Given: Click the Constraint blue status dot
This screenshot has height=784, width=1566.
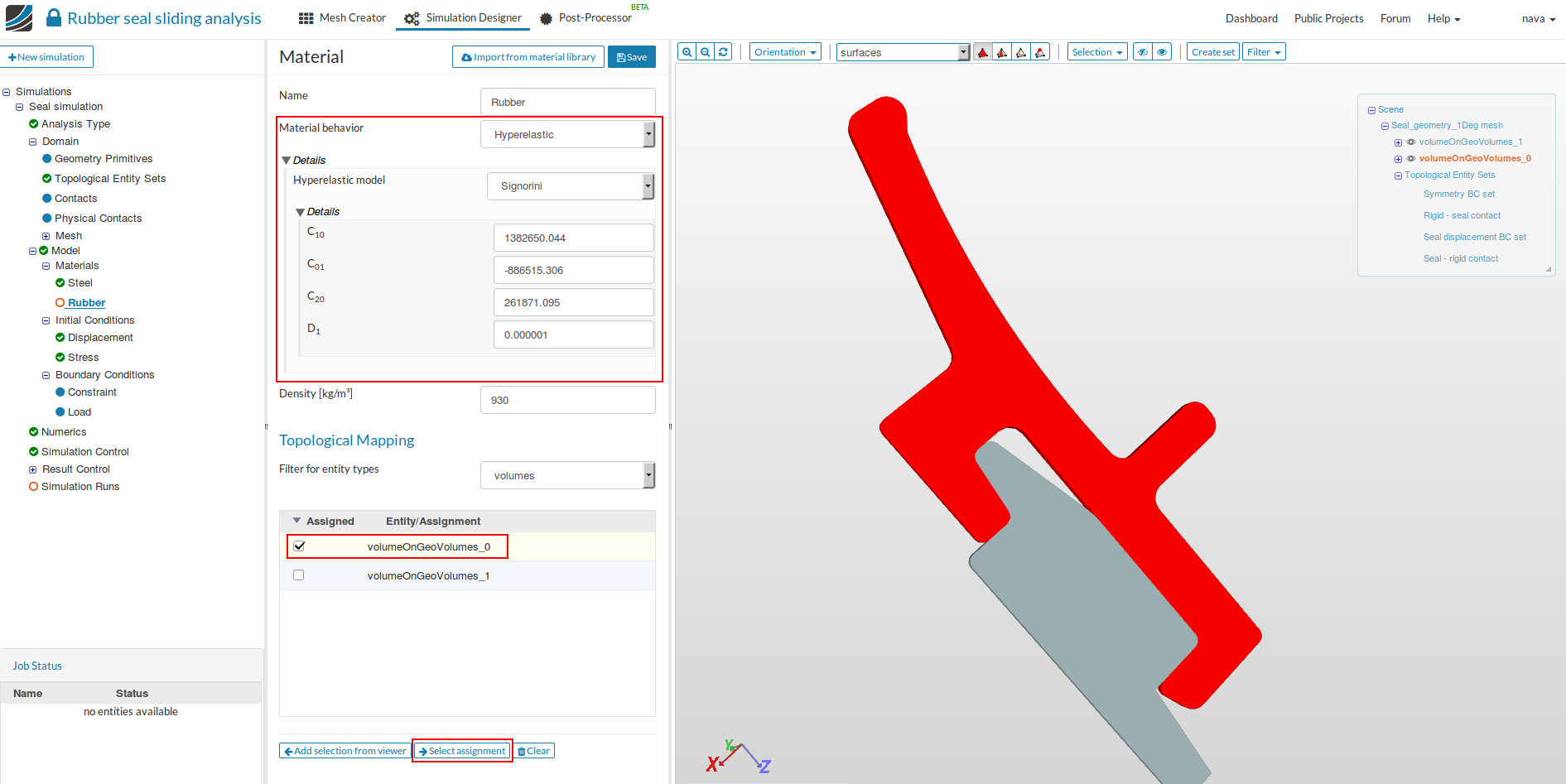Looking at the screenshot, I should pyautogui.click(x=60, y=392).
